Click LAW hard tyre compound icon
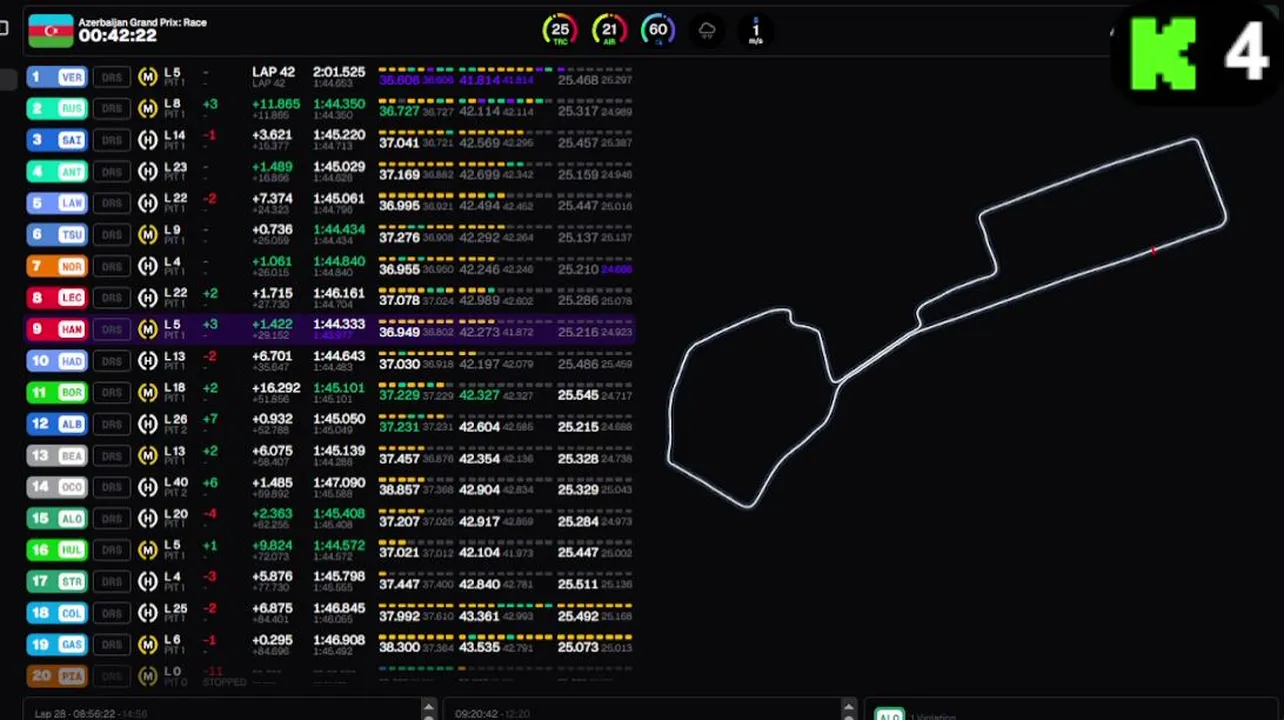This screenshot has width=1284, height=720. click(148, 203)
